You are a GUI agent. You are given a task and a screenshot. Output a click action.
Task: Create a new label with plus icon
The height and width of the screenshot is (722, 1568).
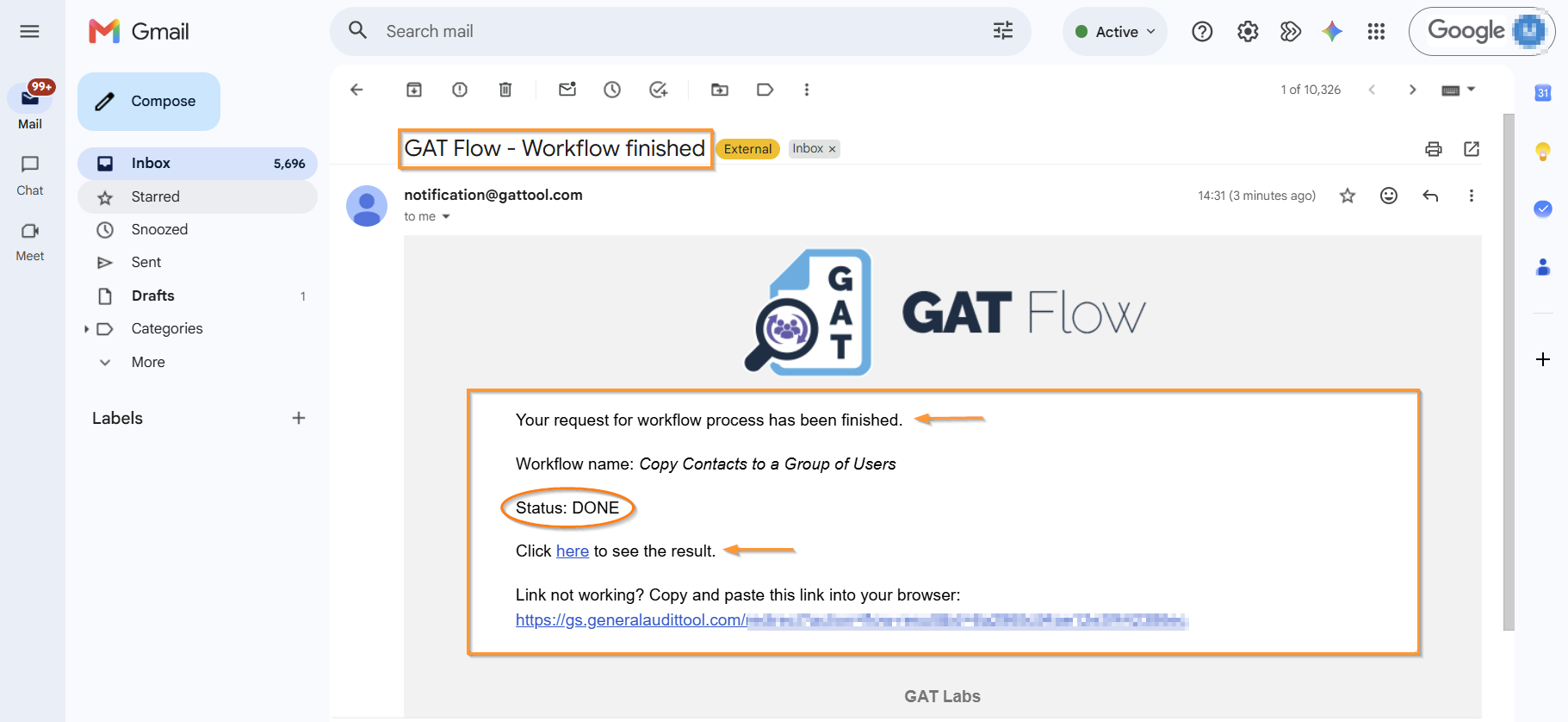[x=299, y=418]
